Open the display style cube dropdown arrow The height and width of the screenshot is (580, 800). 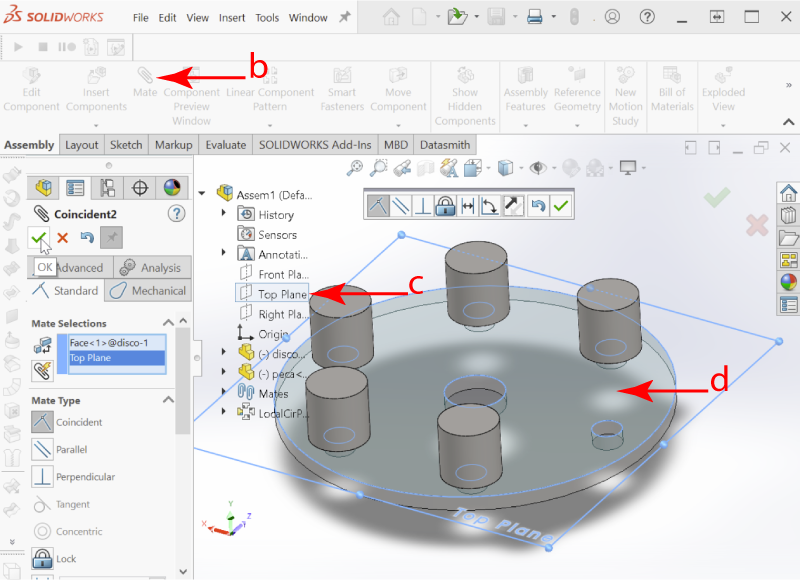coord(521,168)
